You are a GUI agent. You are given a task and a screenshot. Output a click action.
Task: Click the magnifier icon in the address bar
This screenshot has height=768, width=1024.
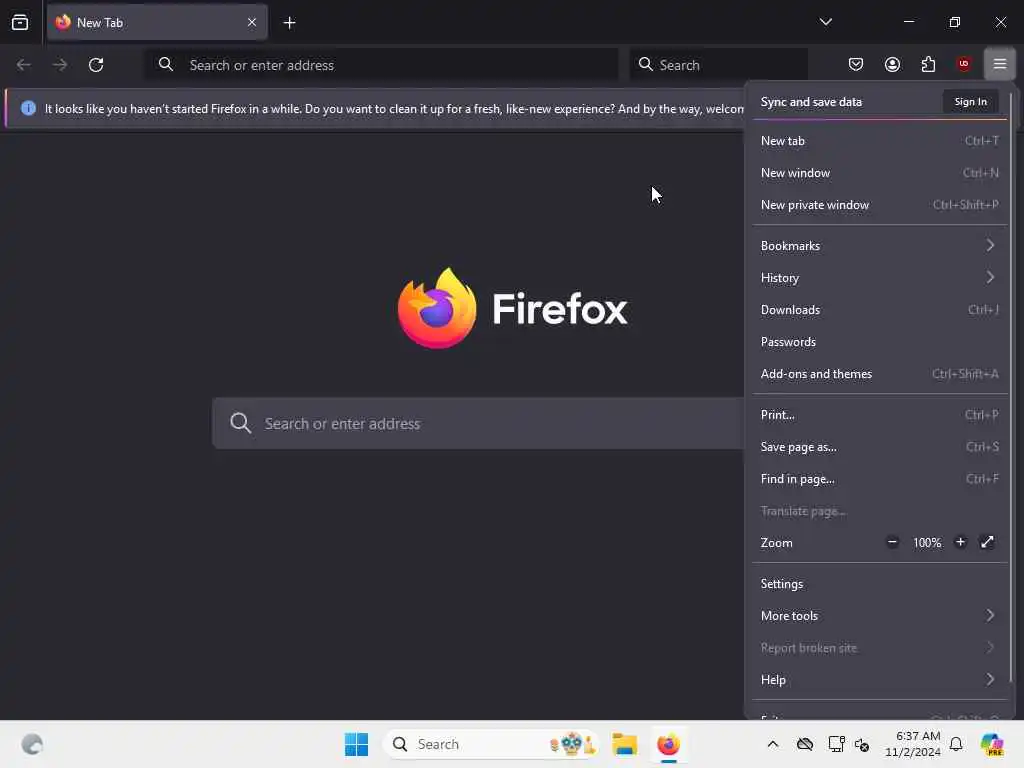click(166, 64)
